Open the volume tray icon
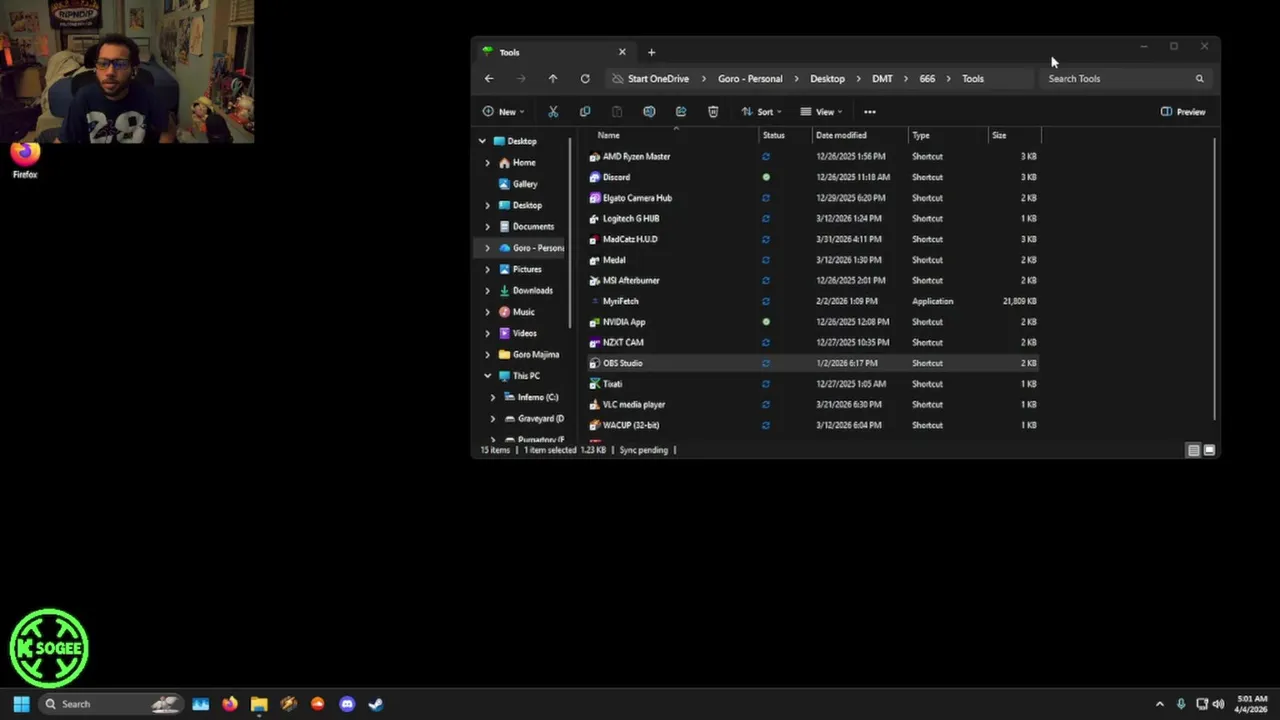1280x720 pixels. 1218,704
